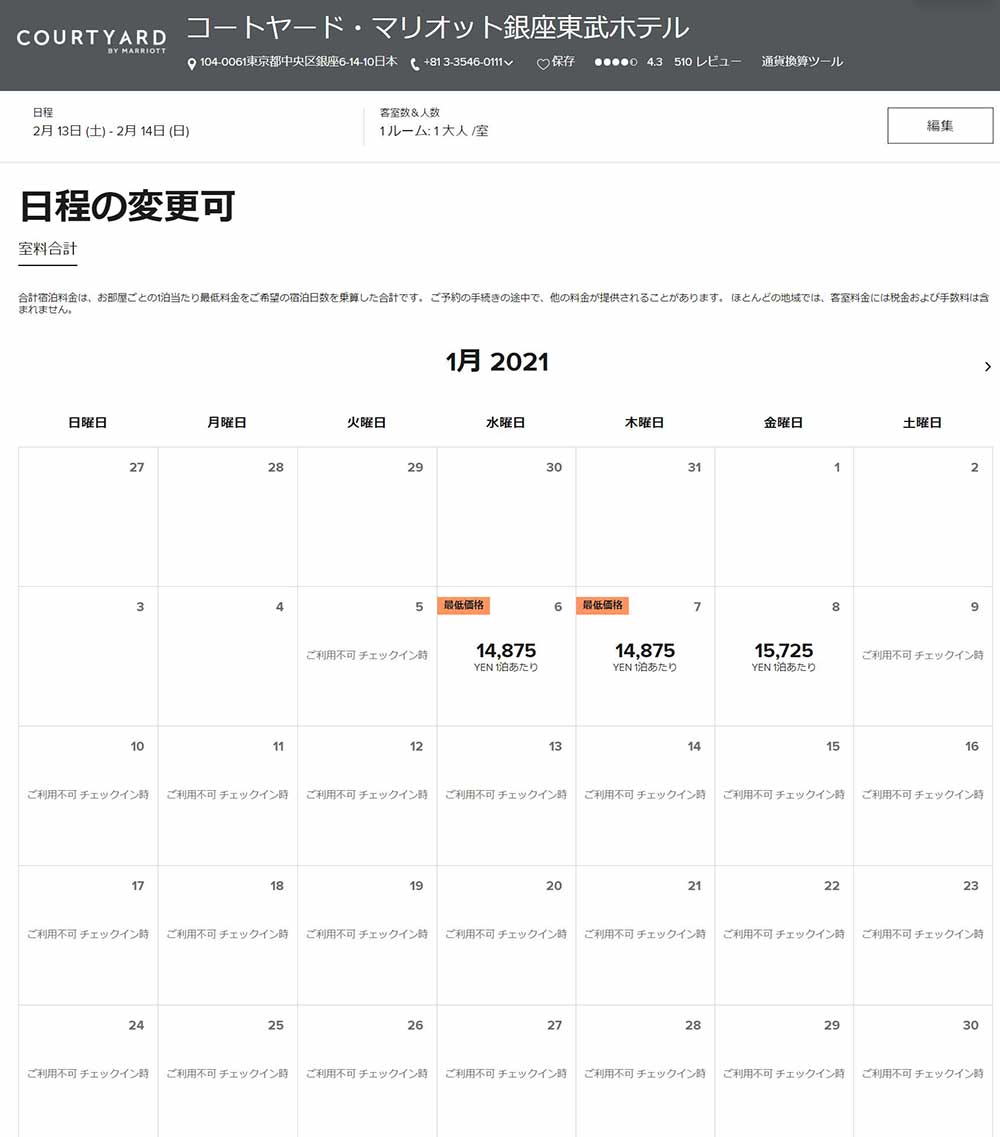Click the 金曜日 column header
The image size is (1000, 1137).
(x=783, y=422)
